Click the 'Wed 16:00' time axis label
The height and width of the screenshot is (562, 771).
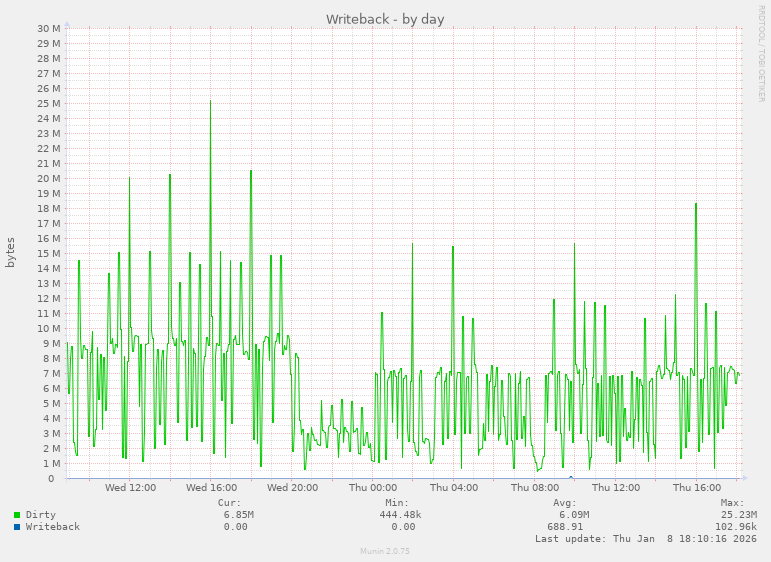click(x=211, y=488)
